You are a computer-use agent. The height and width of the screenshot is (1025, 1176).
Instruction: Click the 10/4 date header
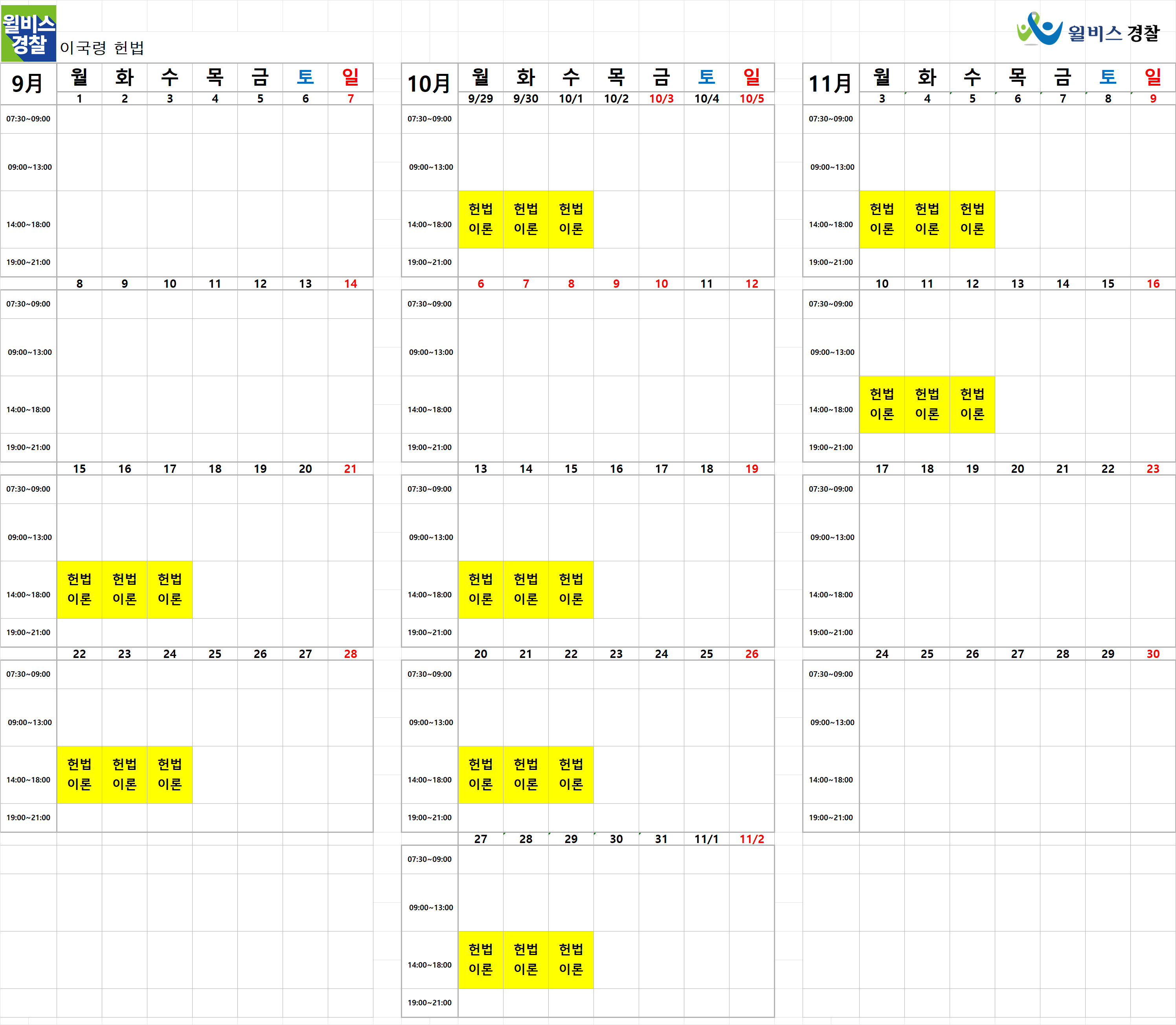coord(706,98)
